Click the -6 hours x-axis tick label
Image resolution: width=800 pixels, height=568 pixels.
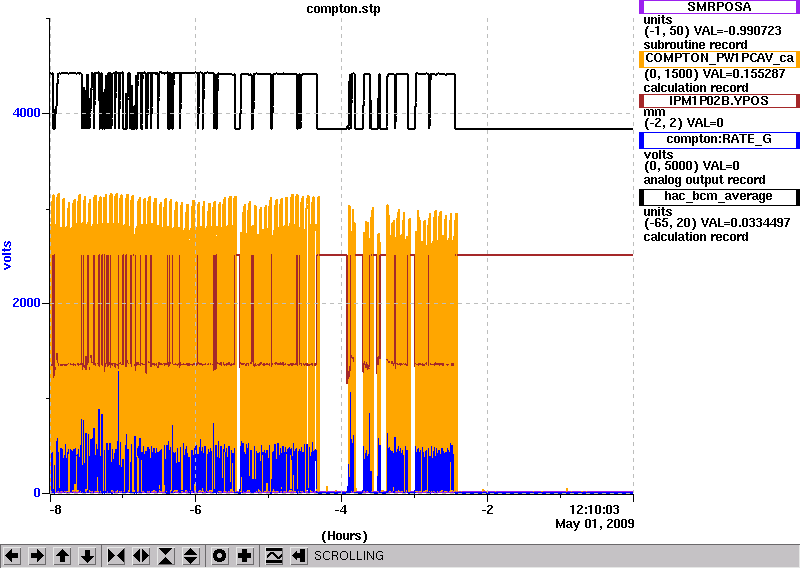pyautogui.click(x=196, y=510)
